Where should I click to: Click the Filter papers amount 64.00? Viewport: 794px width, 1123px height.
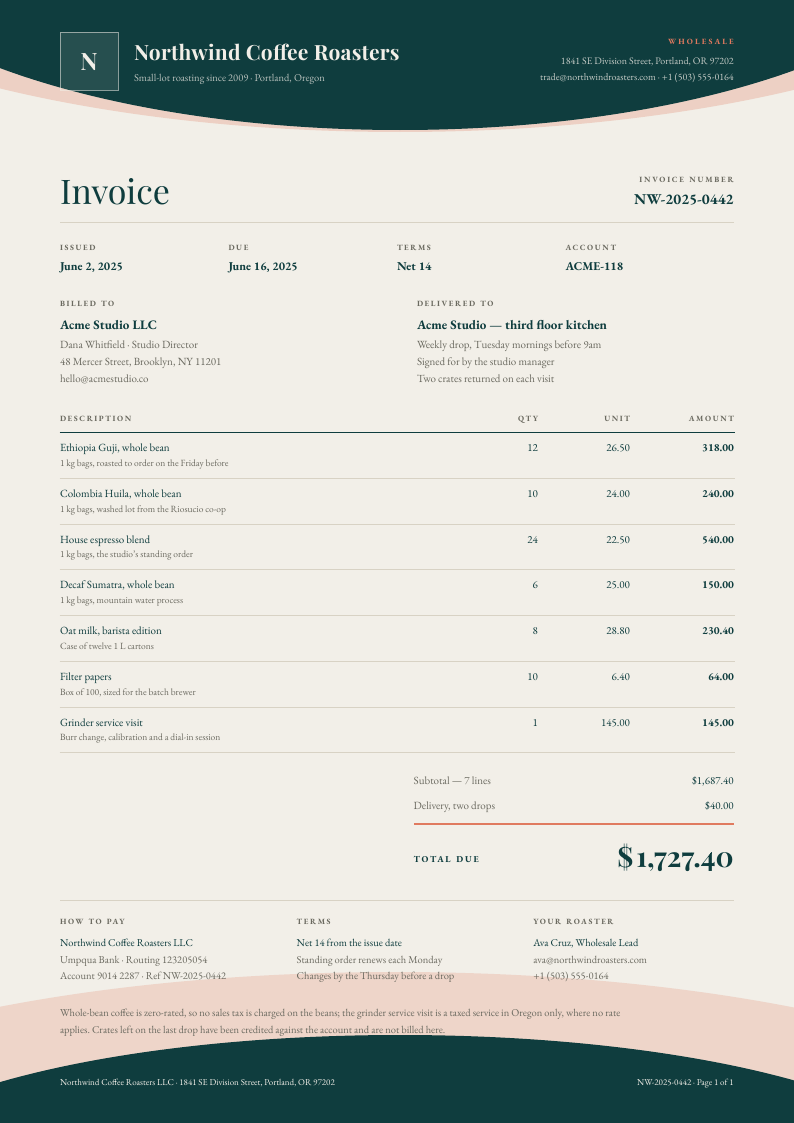click(721, 676)
